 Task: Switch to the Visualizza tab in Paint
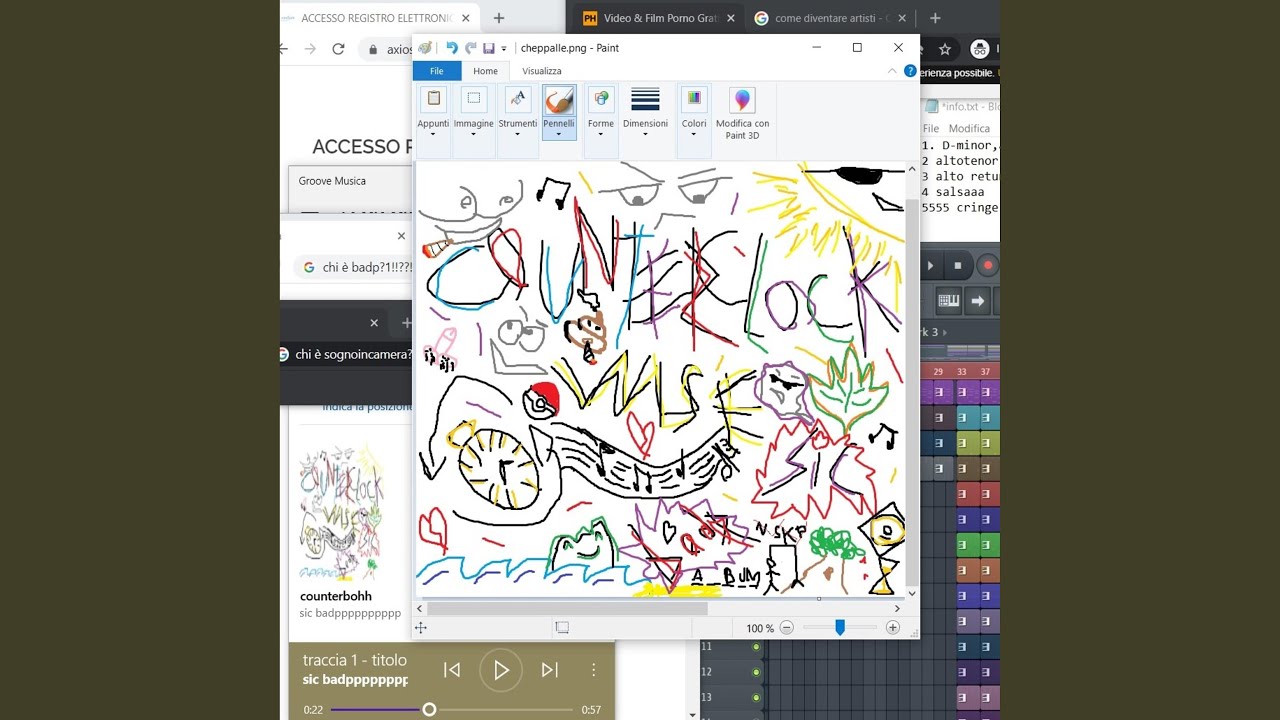pyautogui.click(x=542, y=71)
